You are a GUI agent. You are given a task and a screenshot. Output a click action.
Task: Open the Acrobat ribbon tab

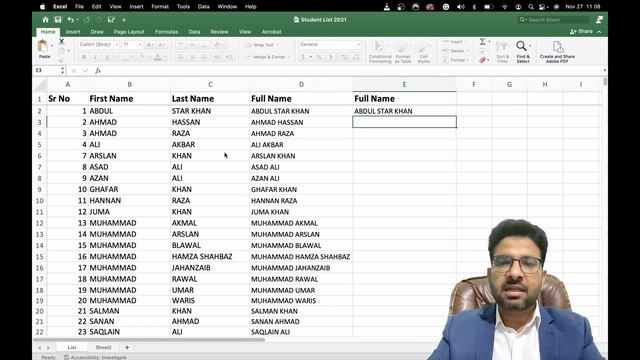(271, 32)
